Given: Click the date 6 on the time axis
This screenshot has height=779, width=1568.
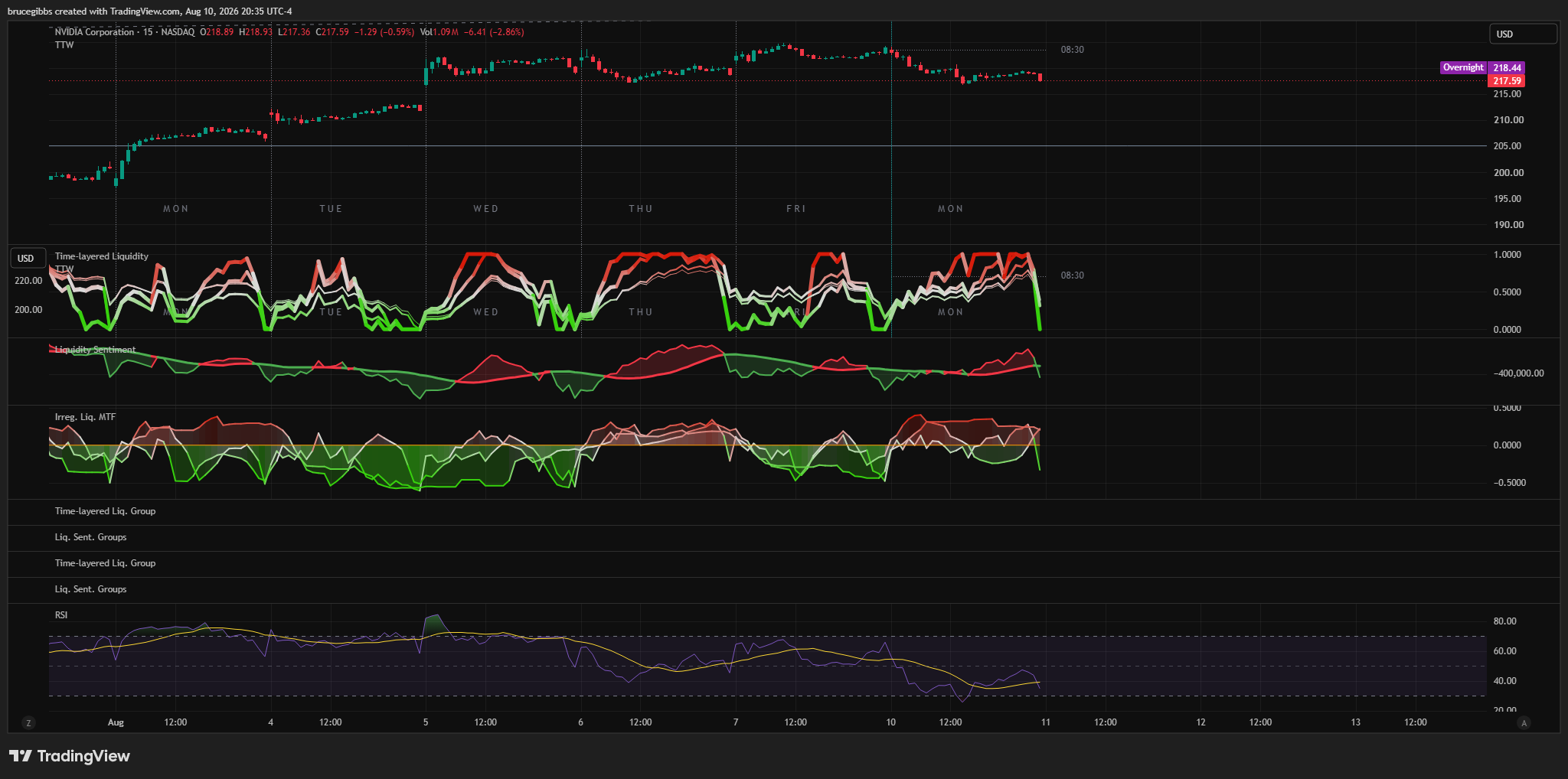Looking at the screenshot, I should (580, 722).
